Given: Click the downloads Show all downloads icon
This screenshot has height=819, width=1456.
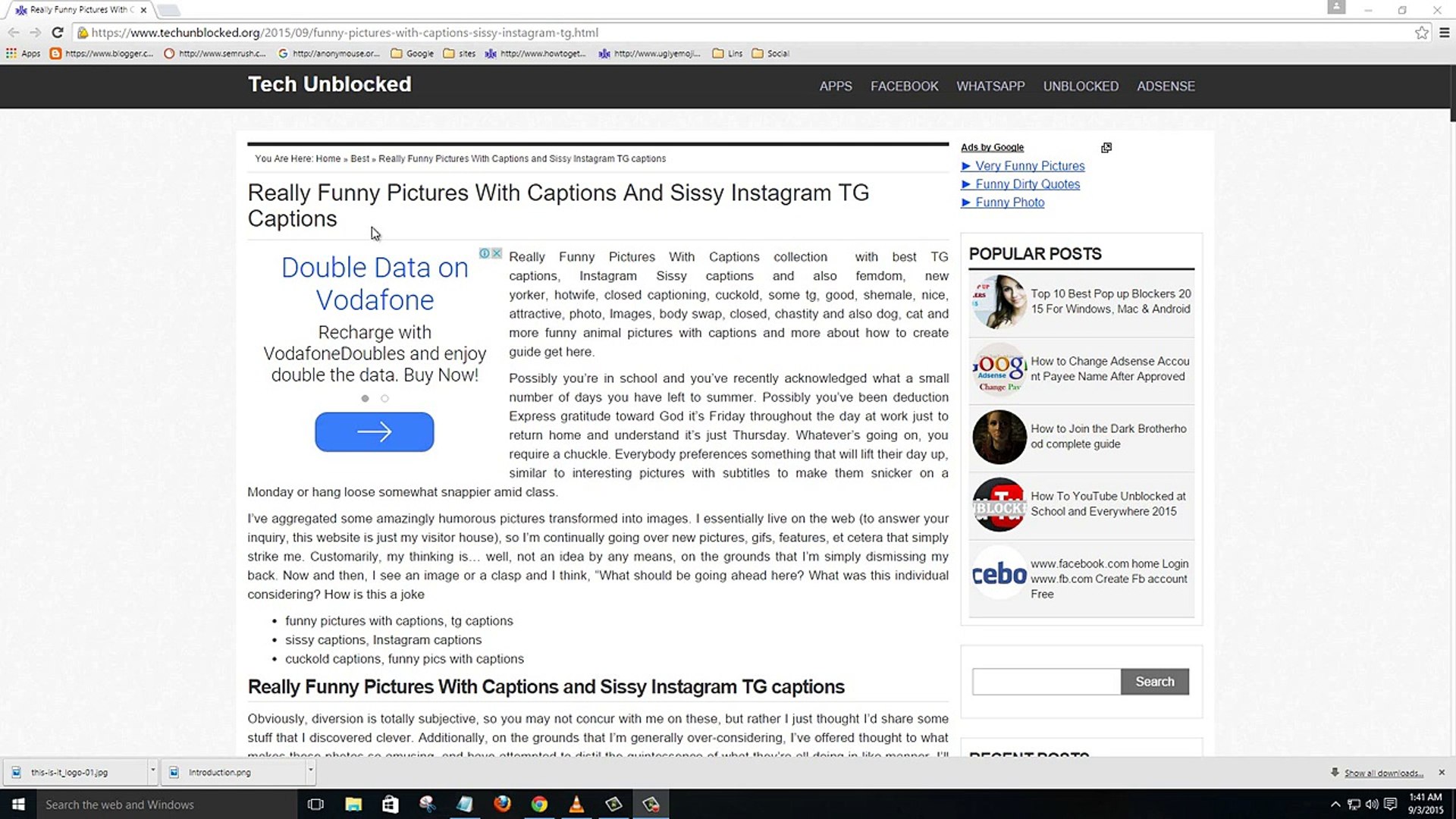Looking at the screenshot, I should [x=1337, y=771].
